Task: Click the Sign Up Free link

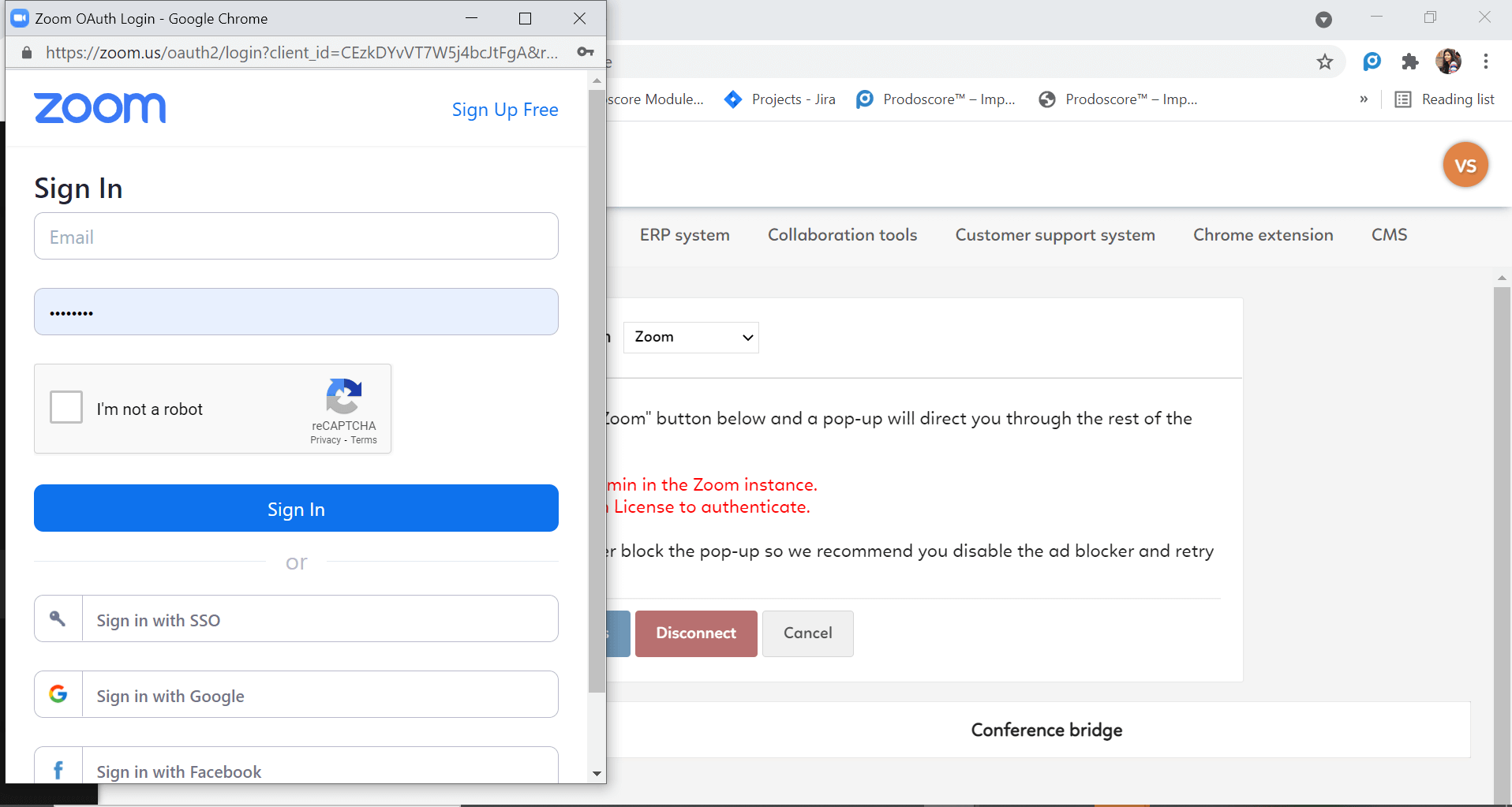Action: point(505,110)
